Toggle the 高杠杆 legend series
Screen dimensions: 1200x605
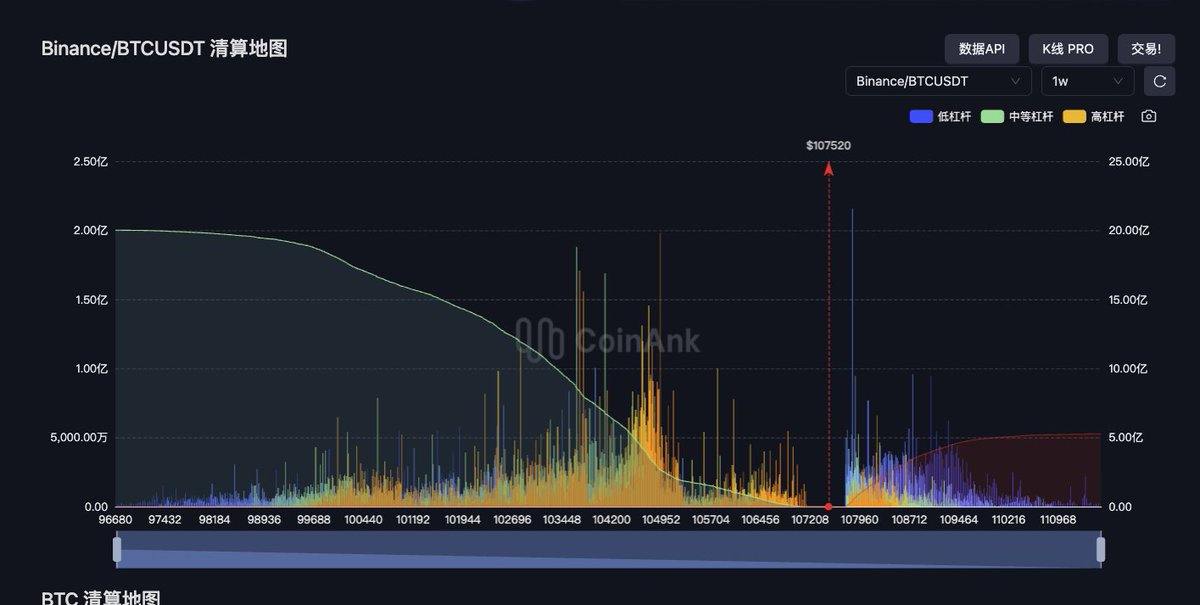[x=1093, y=116]
